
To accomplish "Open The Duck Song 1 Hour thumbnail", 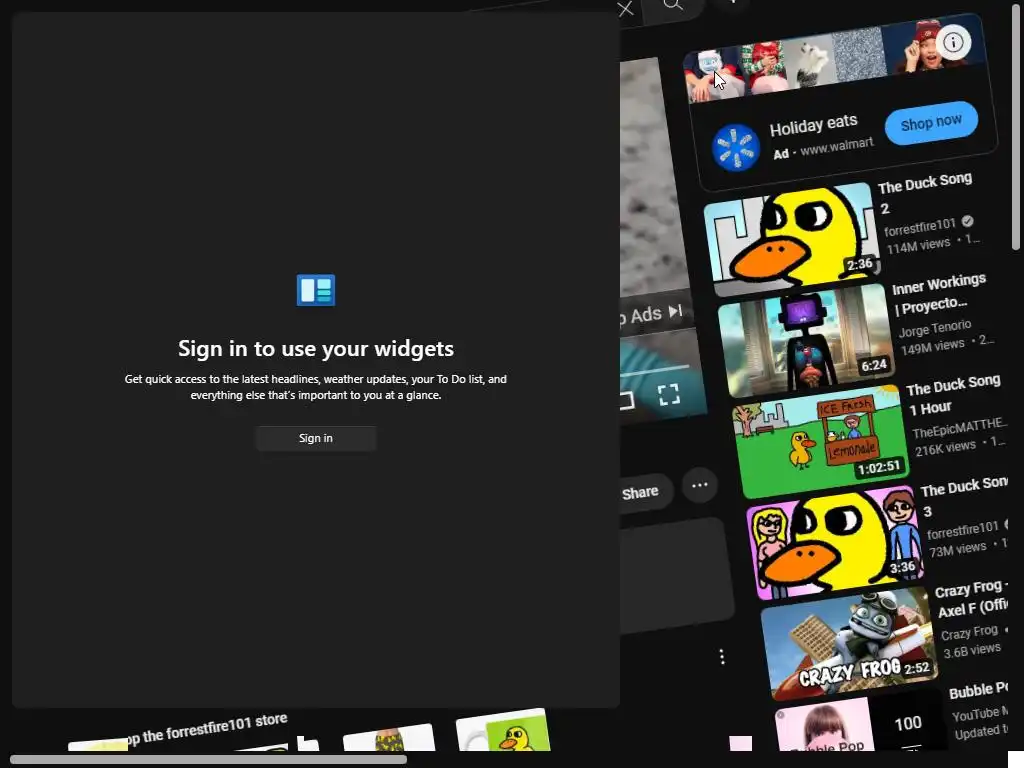I will (821, 441).
